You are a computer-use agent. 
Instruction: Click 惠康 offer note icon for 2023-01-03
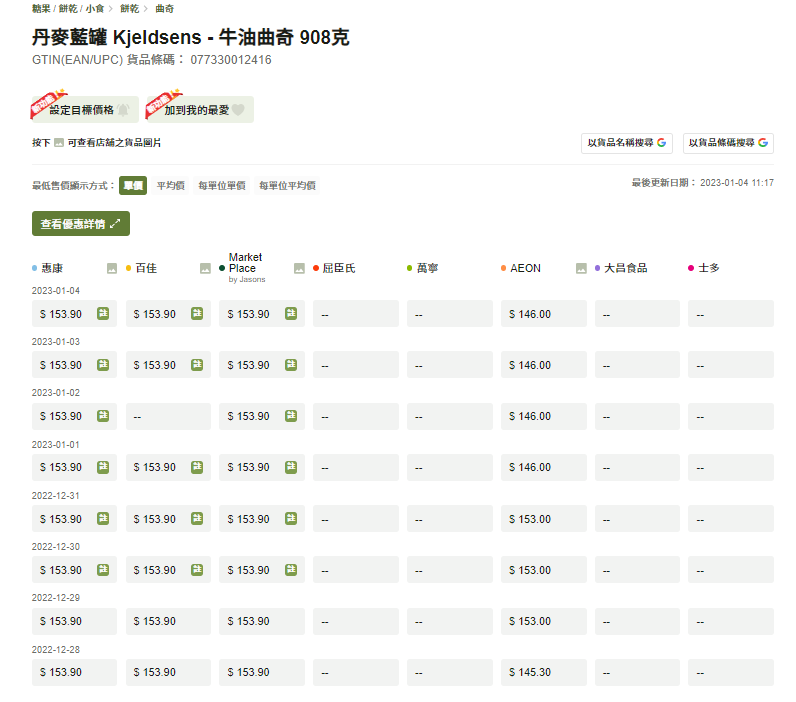point(103,364)
